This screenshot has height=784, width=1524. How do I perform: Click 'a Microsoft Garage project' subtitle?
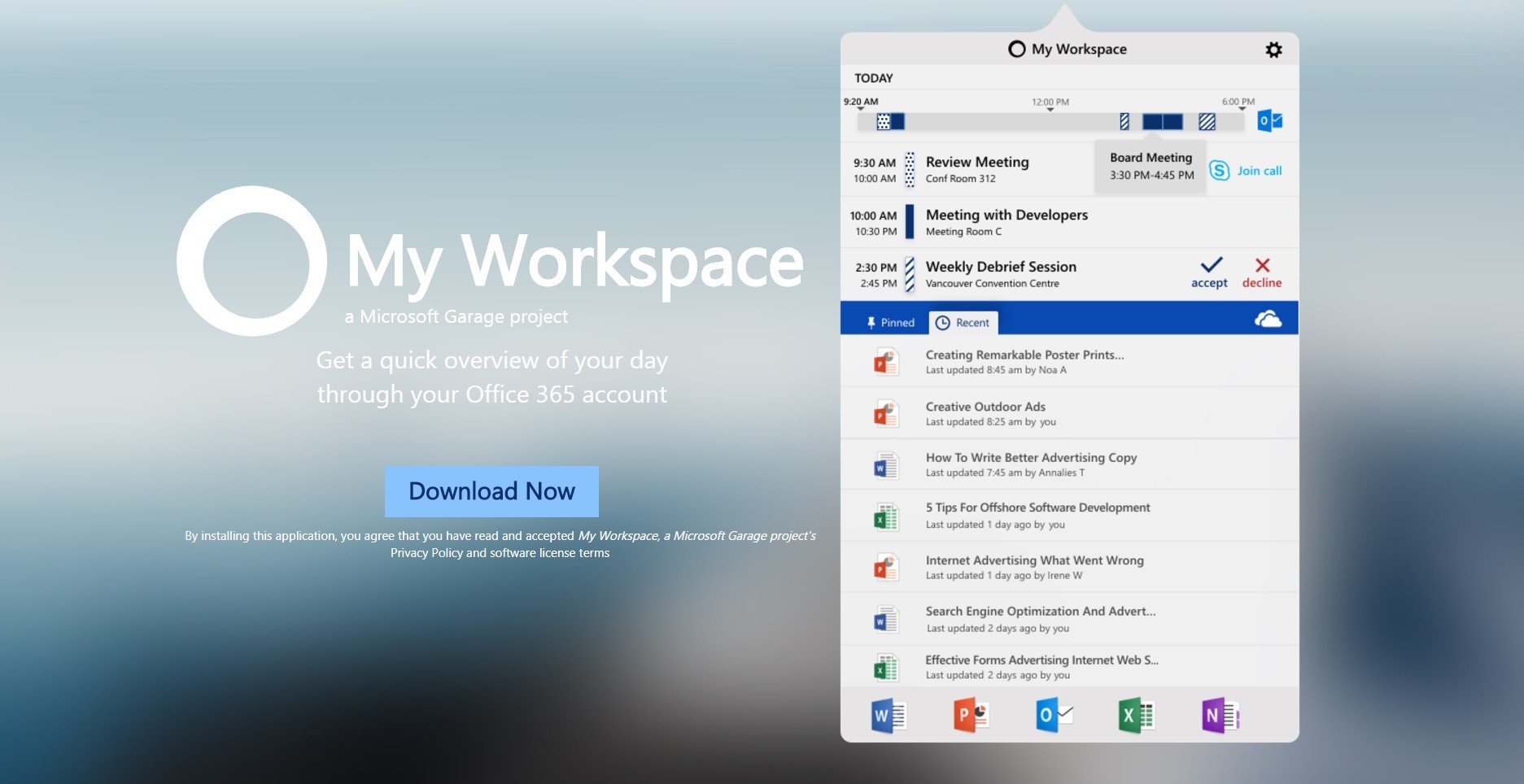[x=456, y=316]
